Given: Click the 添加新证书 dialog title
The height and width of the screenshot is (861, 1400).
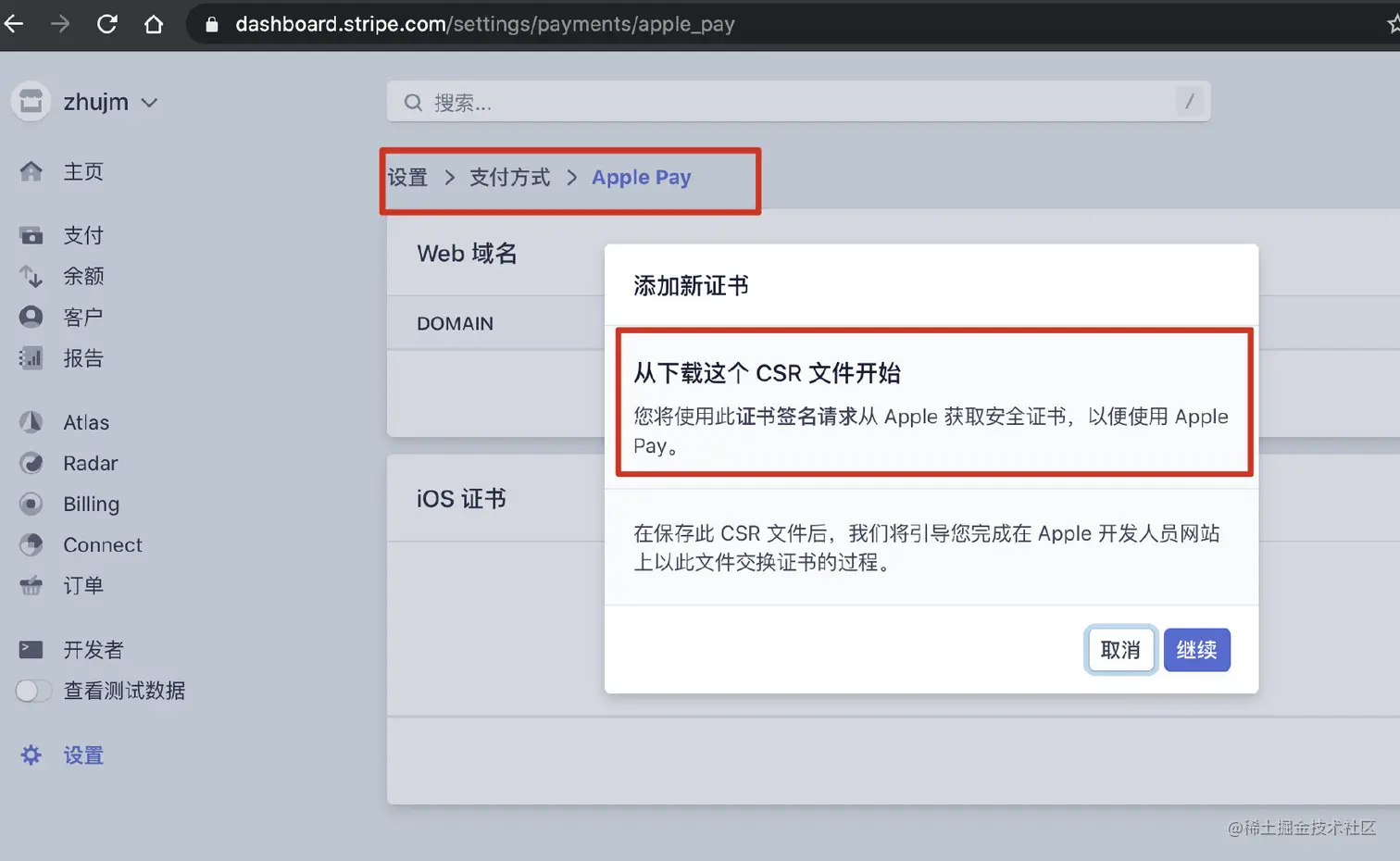Looking at the screenshot, I should (692, 285).
